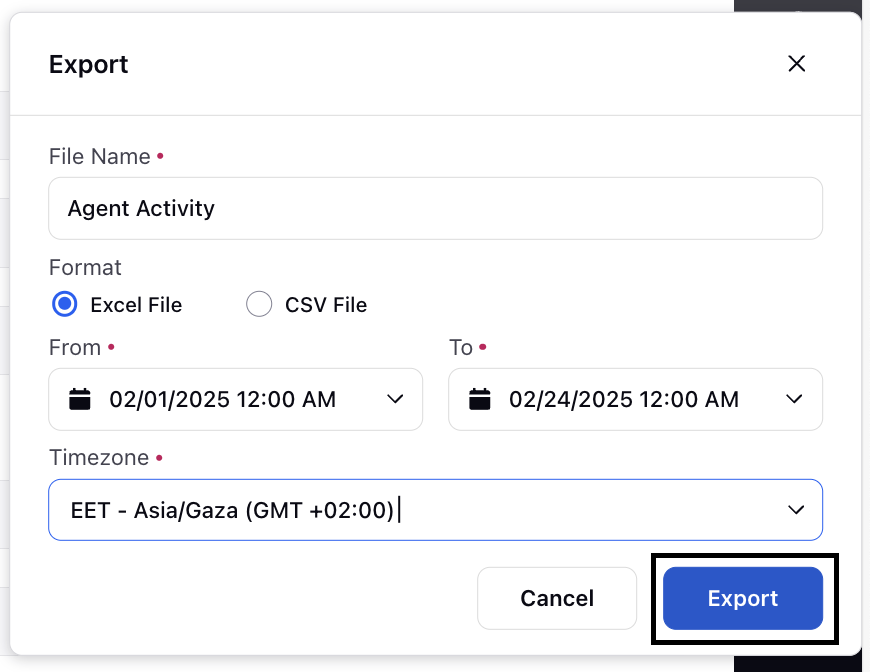
Task: Expand the To date chevron
Action: tap(794, 399)
